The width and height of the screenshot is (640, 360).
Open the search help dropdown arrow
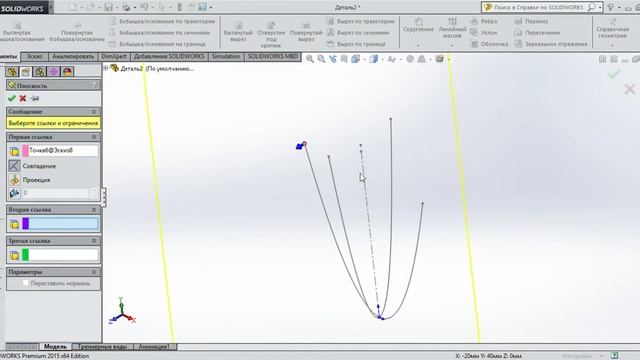click(600, 7)
